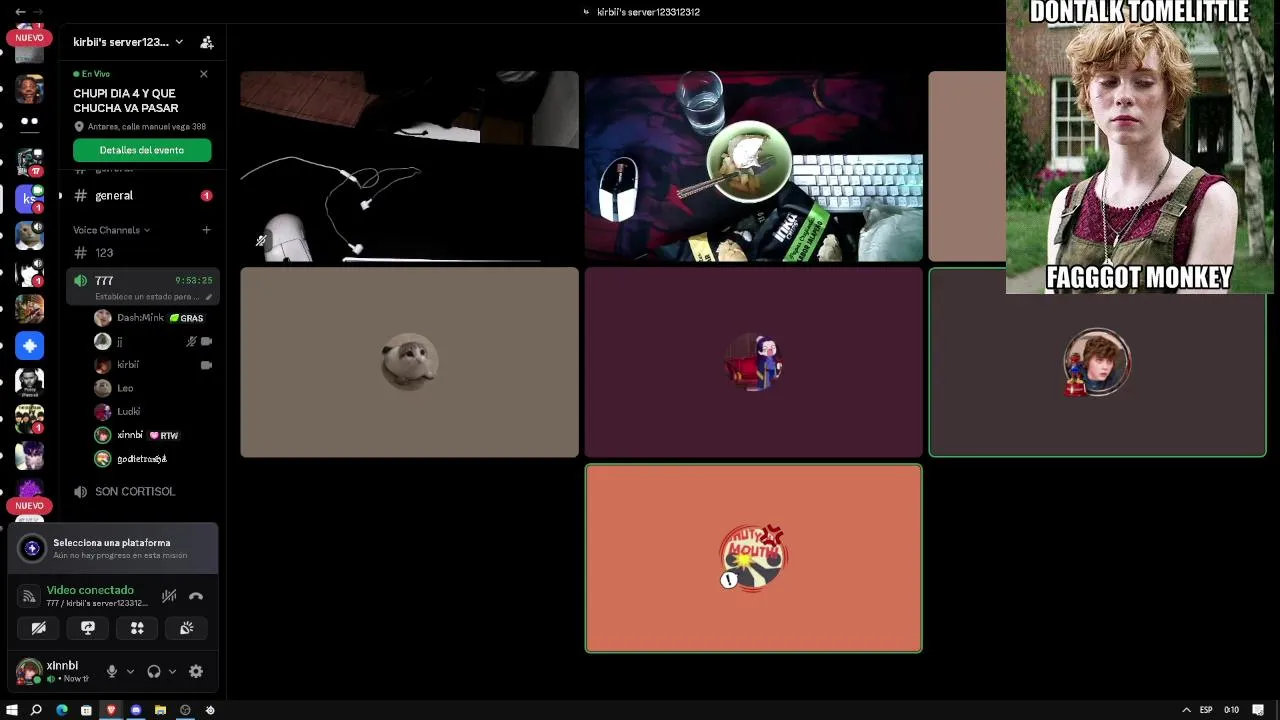Open the Brave browser taskbar icon

pyautogui.click(x=111, y=710)
